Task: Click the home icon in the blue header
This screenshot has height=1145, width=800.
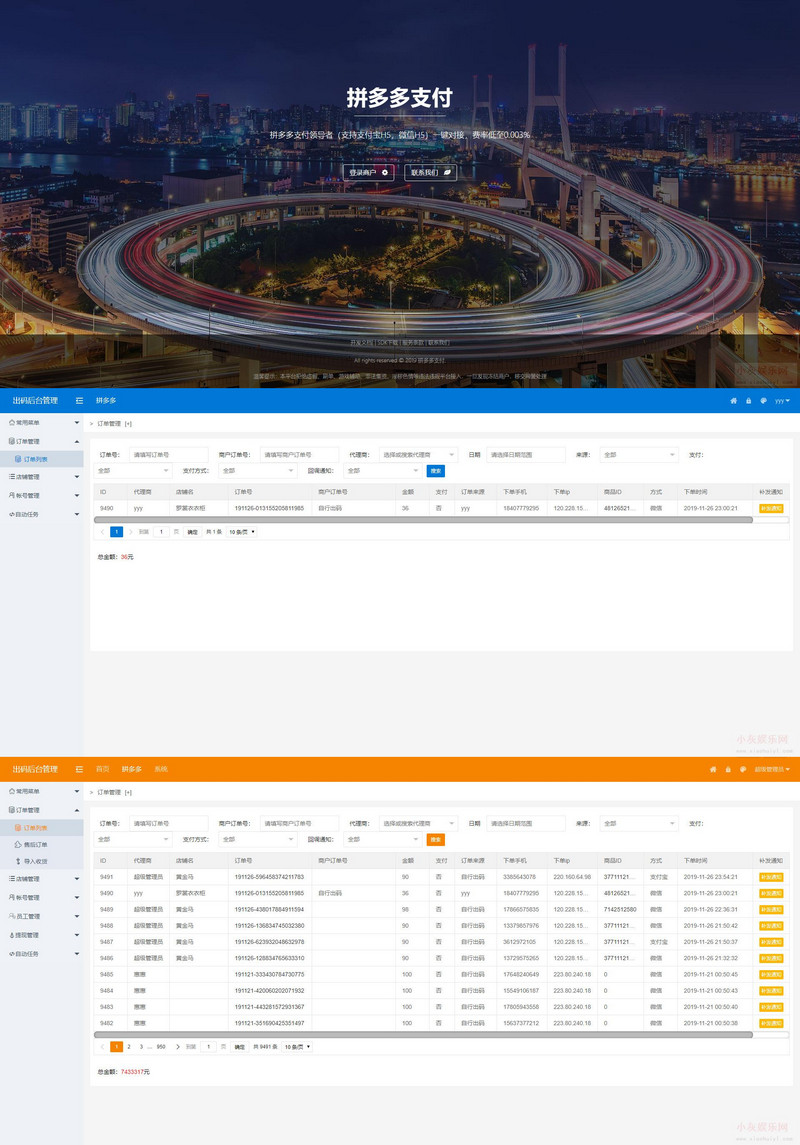Action: tap(734, 401)
